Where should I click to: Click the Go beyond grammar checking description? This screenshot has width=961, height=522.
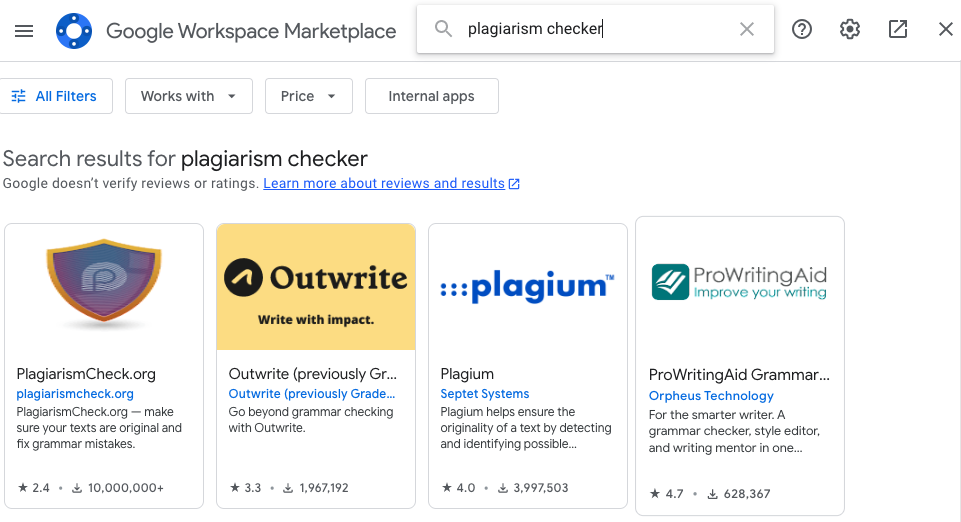tap(311, 420)
